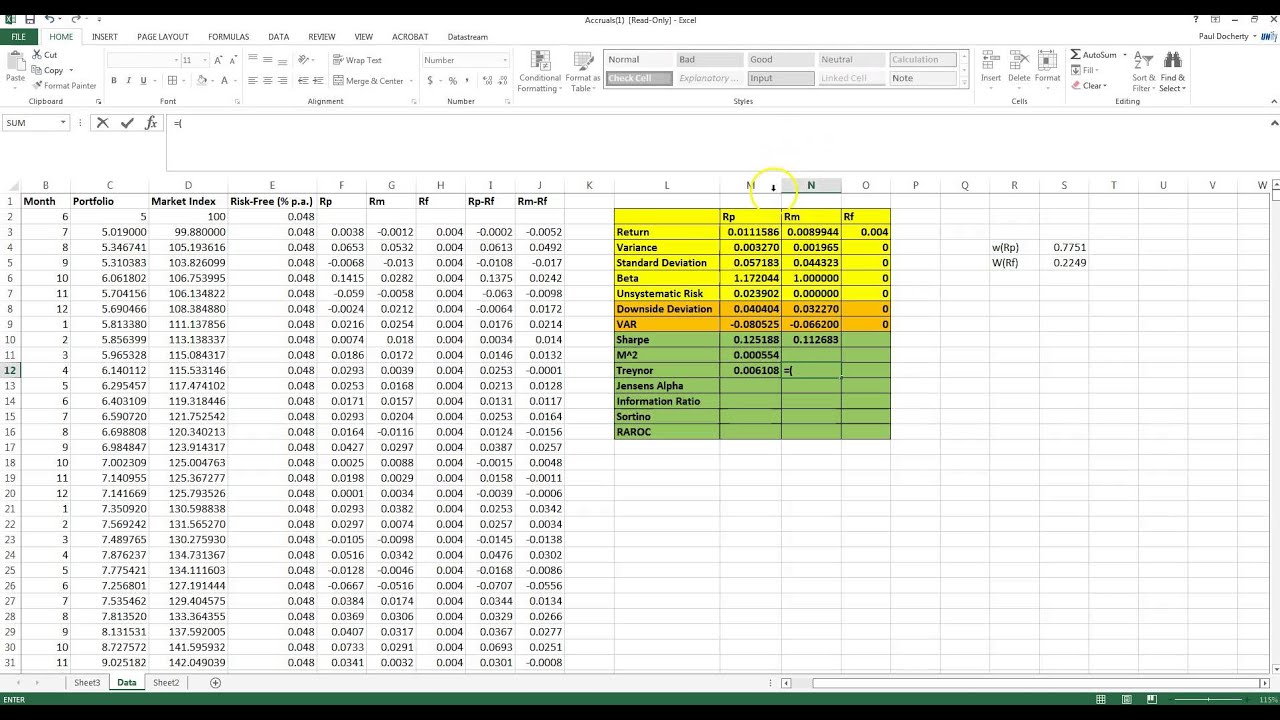Toggle Wrap Text
Image resolution: width=1280 pixels, height=720 pixels.
(x=358, y=60)
